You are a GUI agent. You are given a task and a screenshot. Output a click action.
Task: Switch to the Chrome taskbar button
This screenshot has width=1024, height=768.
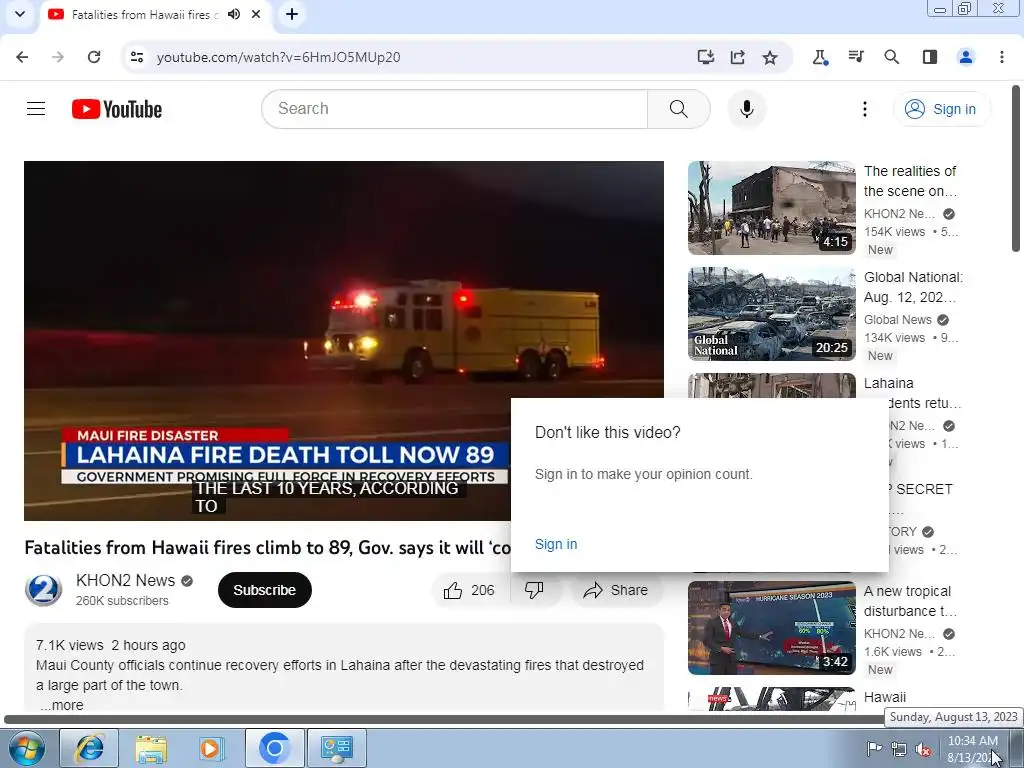[274, 748]
